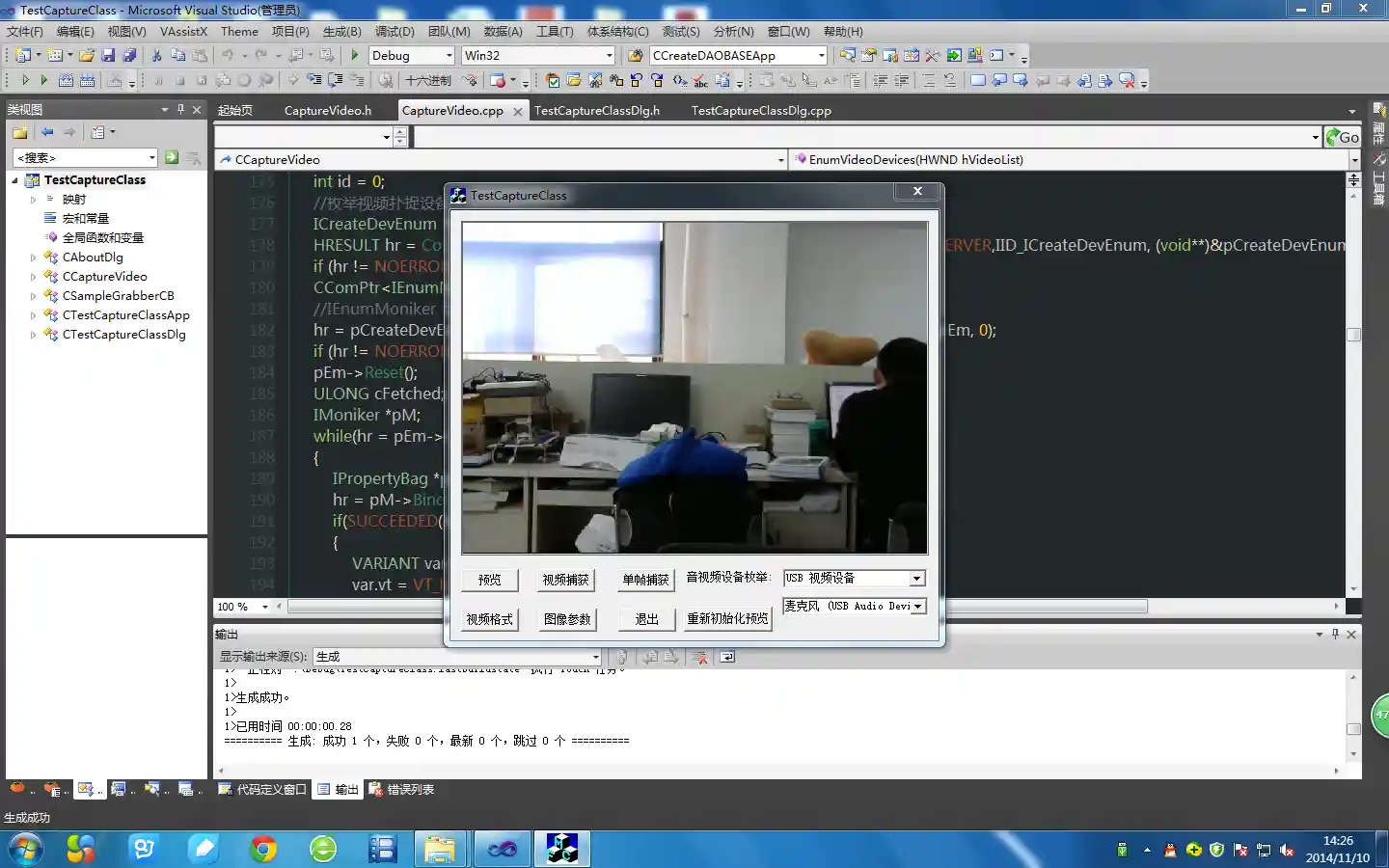1389x868 pixels.
Task: Open Chrome from the Windows taskbar
Action: point(262,849)
